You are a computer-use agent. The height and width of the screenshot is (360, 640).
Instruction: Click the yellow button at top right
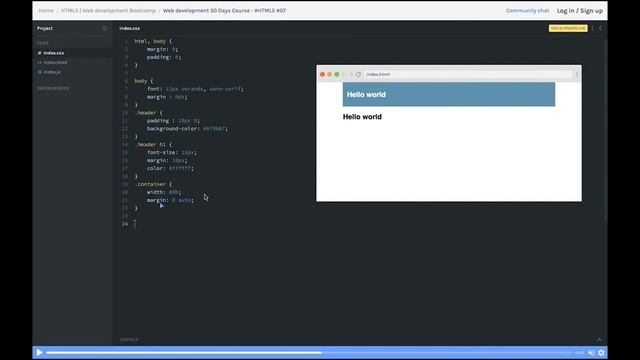point(568,28)
